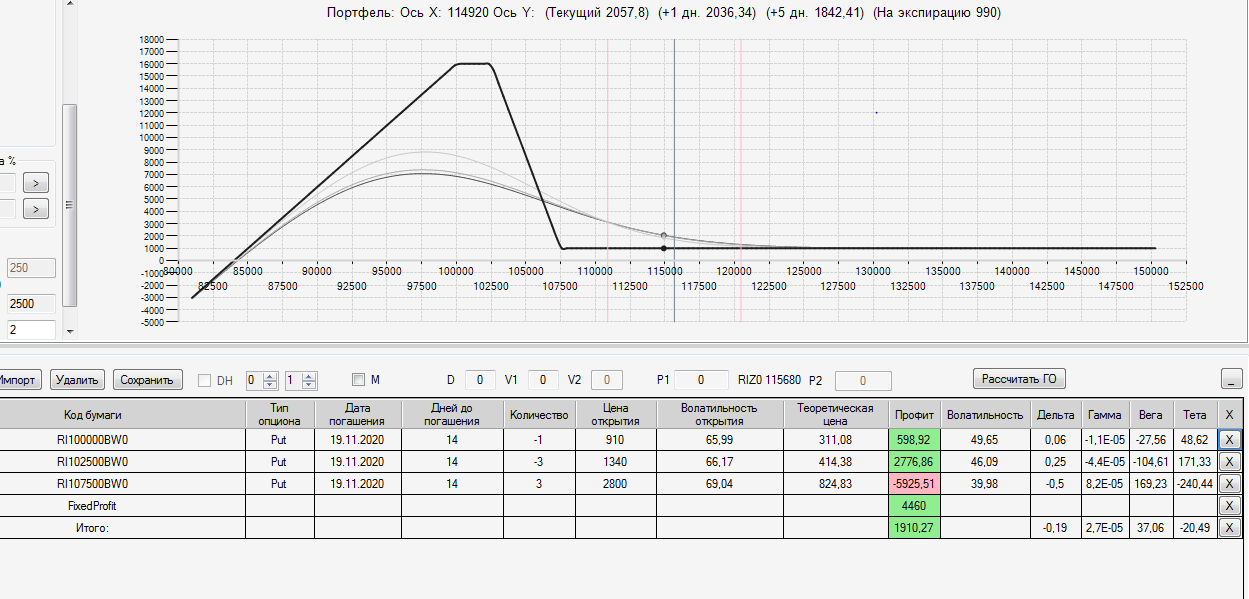Grab the left panel vertical scrollbar thumb
Image resolution: width=1249 pixels, height=599 pixels.
tap(69, 205)
